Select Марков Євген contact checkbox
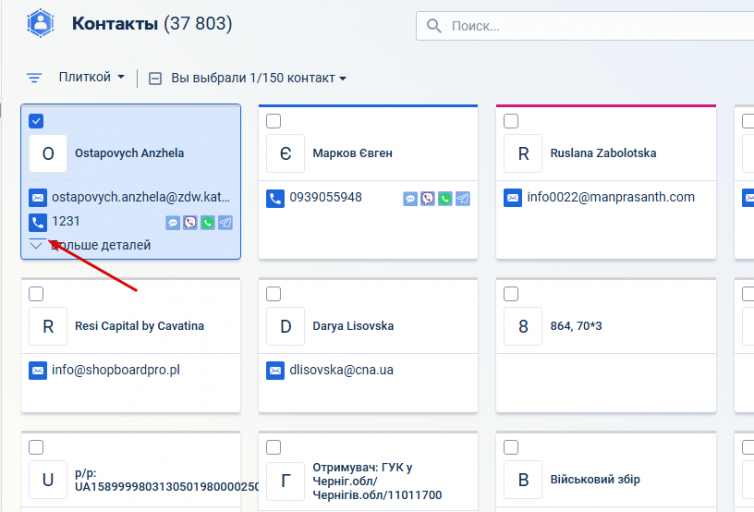This screenshot has width=754, height=512. [274, 121]
